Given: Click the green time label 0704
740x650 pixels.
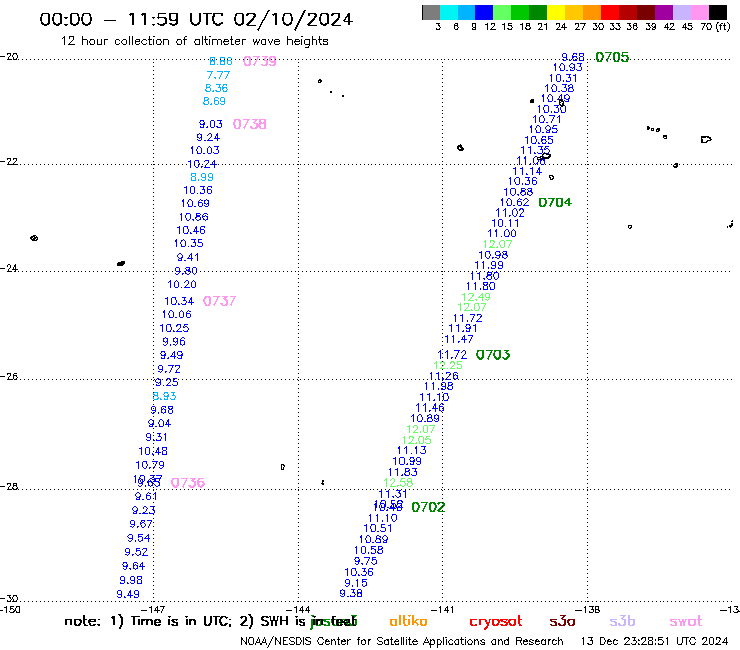Looking at the screenshot, I should [x=555, y=203].
